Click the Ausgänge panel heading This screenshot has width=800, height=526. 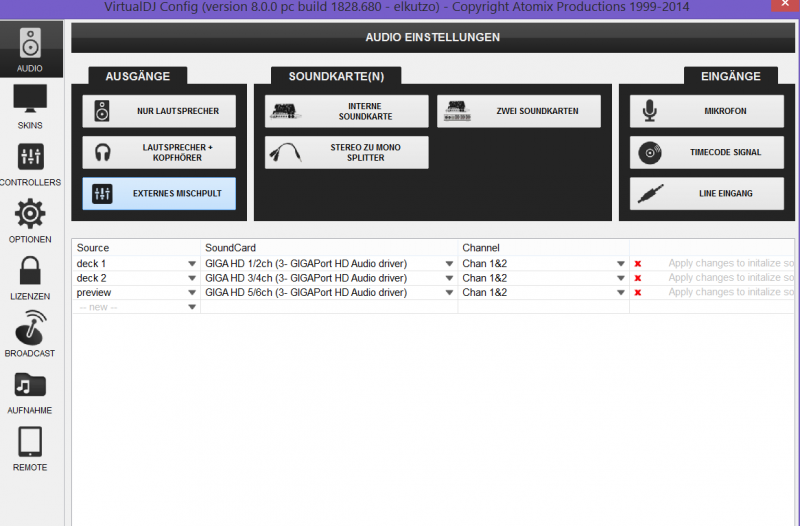pos(138,76)
